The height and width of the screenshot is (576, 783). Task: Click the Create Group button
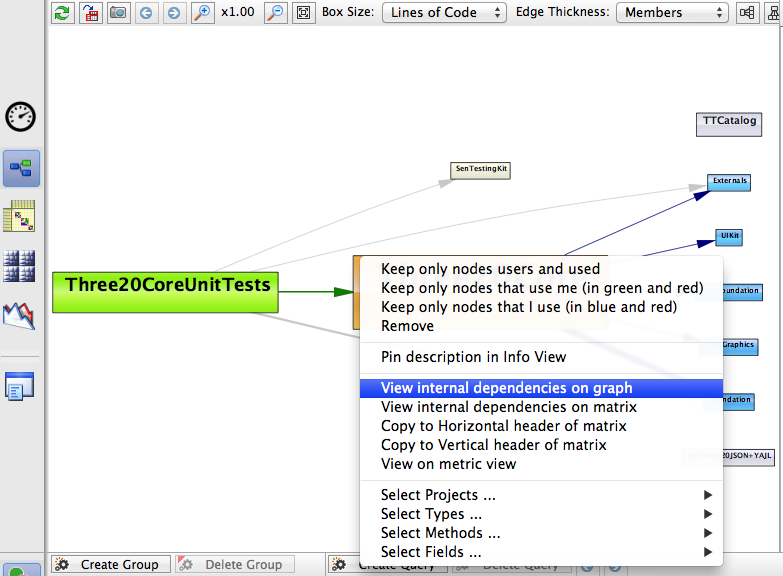coord(111,565)
